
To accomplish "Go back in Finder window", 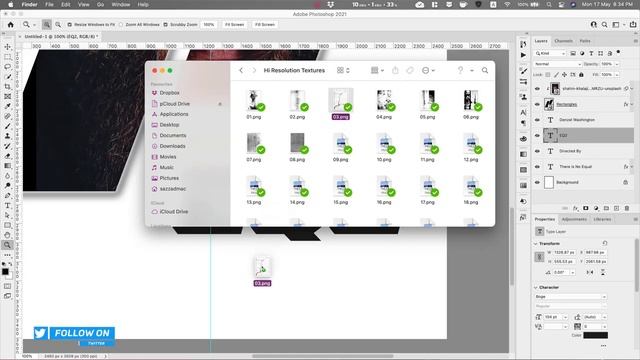I will pos(241,70).
